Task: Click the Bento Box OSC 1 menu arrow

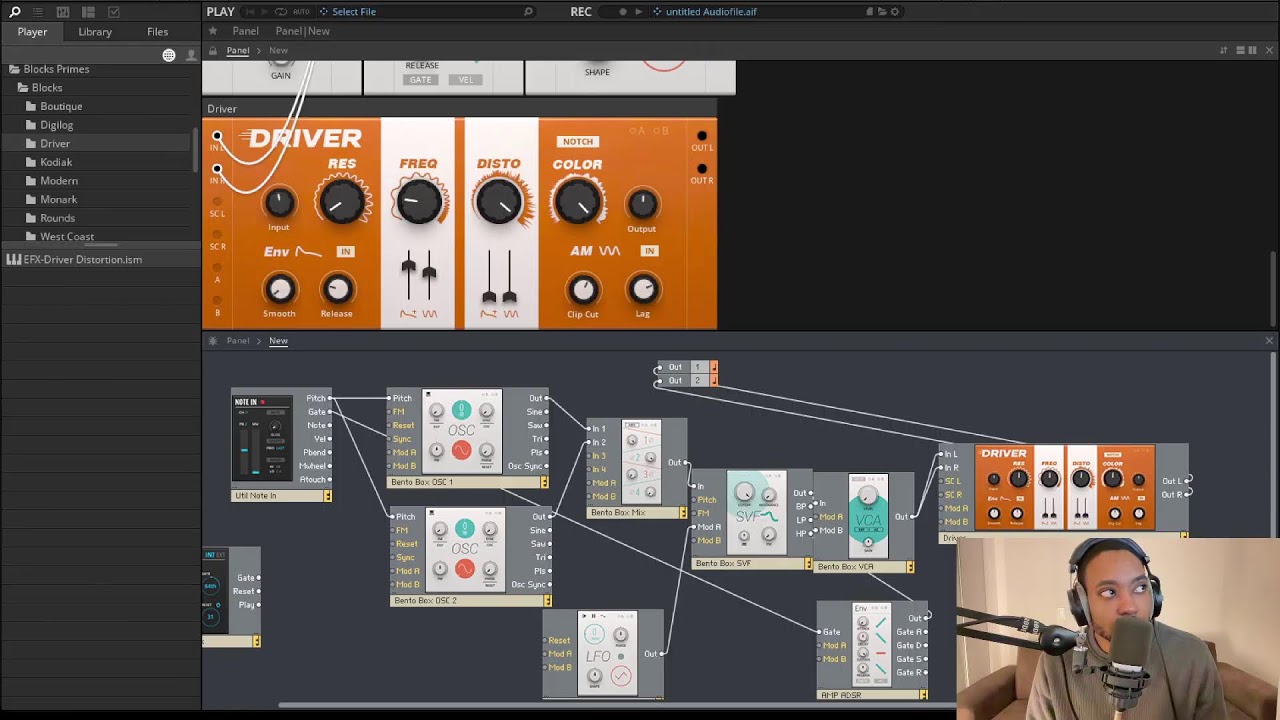Action: 544,482
